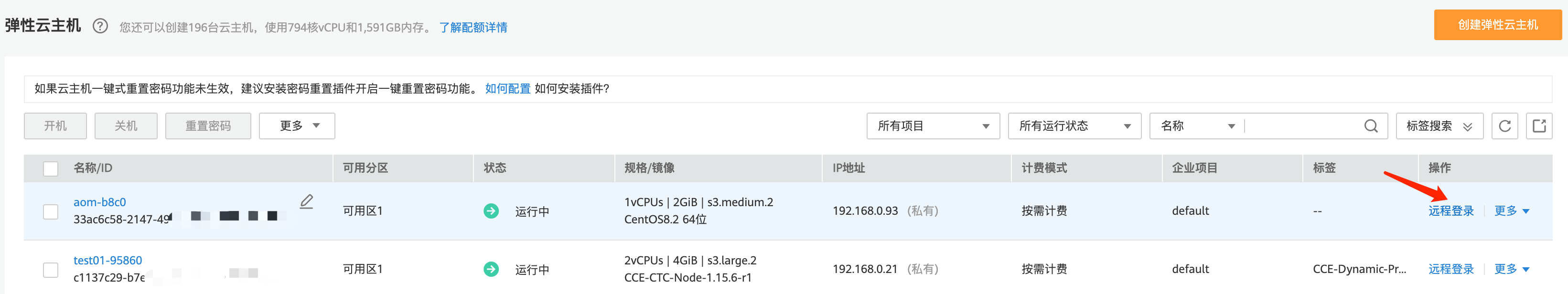Click 远程登录 for aom-b8c0
The image size is (1568, 294).
1450,211
